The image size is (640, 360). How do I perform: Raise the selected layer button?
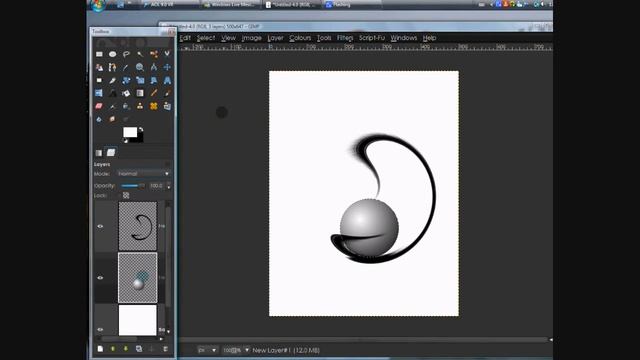click(113, 349)
